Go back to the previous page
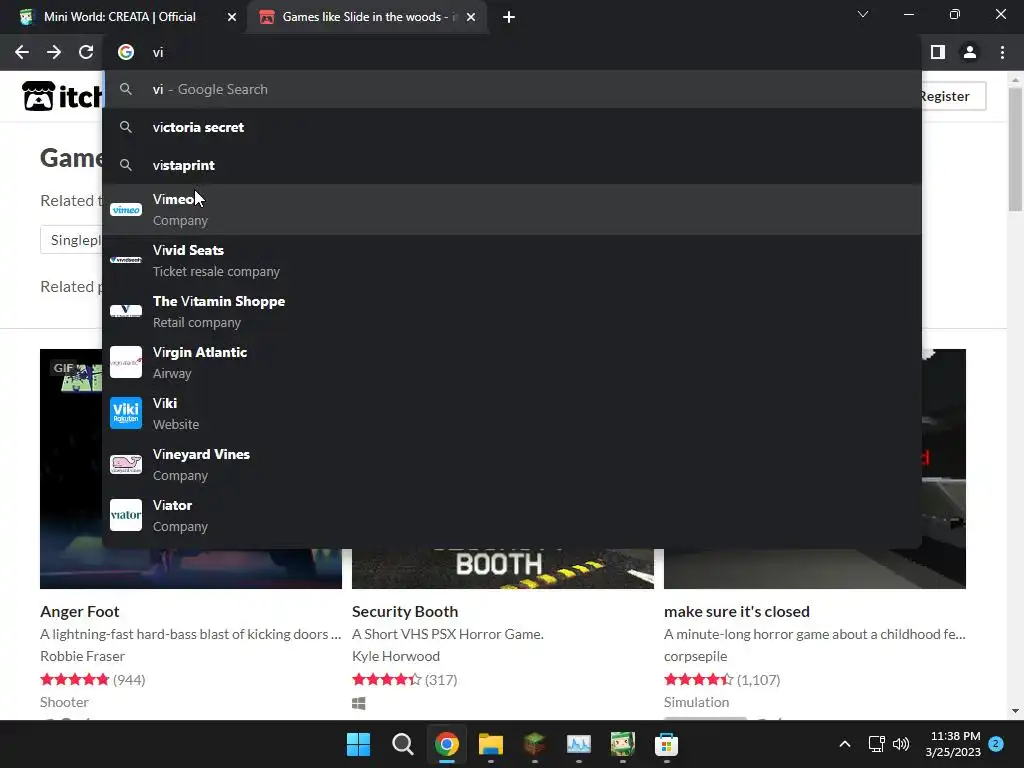 click(22, 52)
